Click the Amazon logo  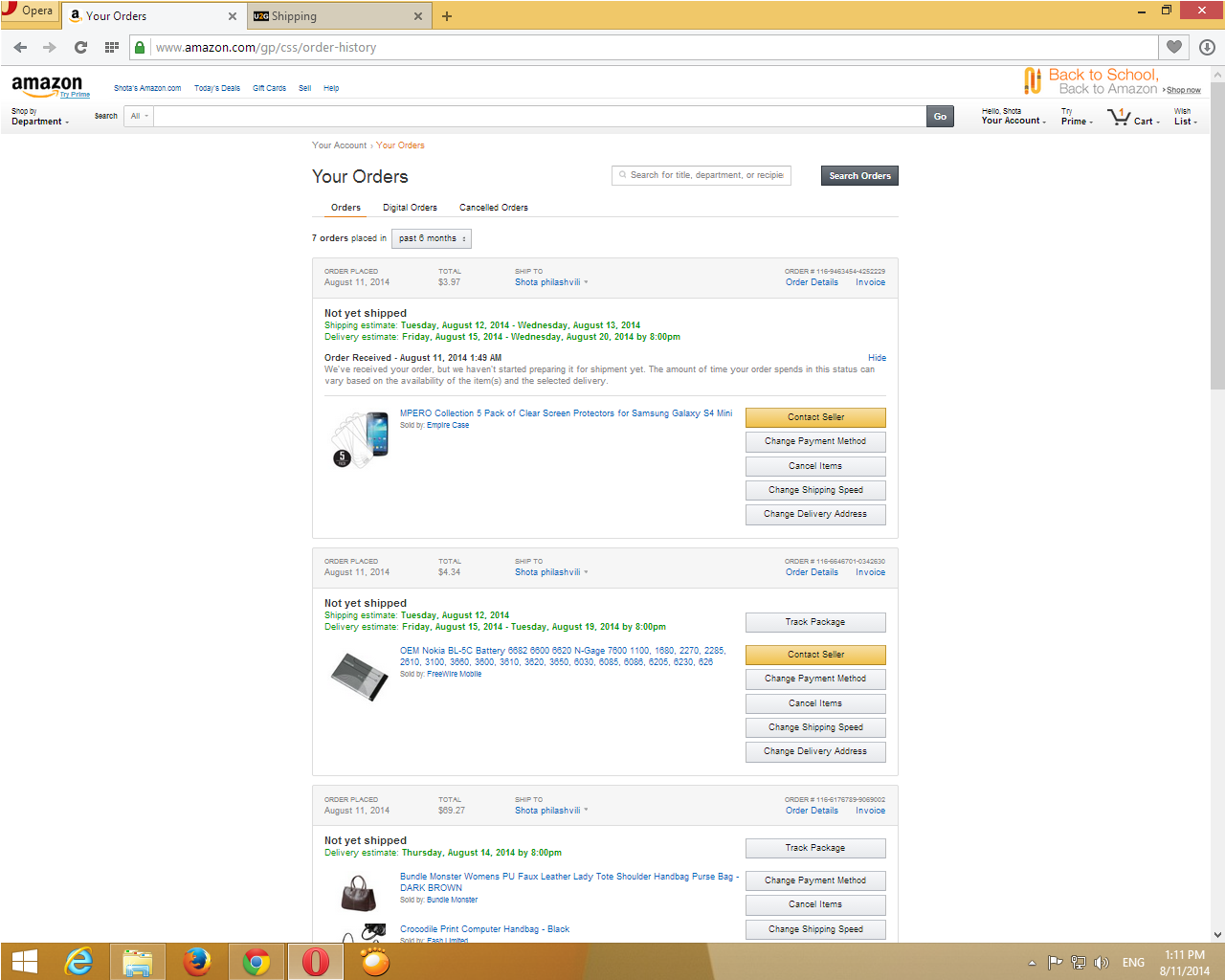tap(48, 85)
